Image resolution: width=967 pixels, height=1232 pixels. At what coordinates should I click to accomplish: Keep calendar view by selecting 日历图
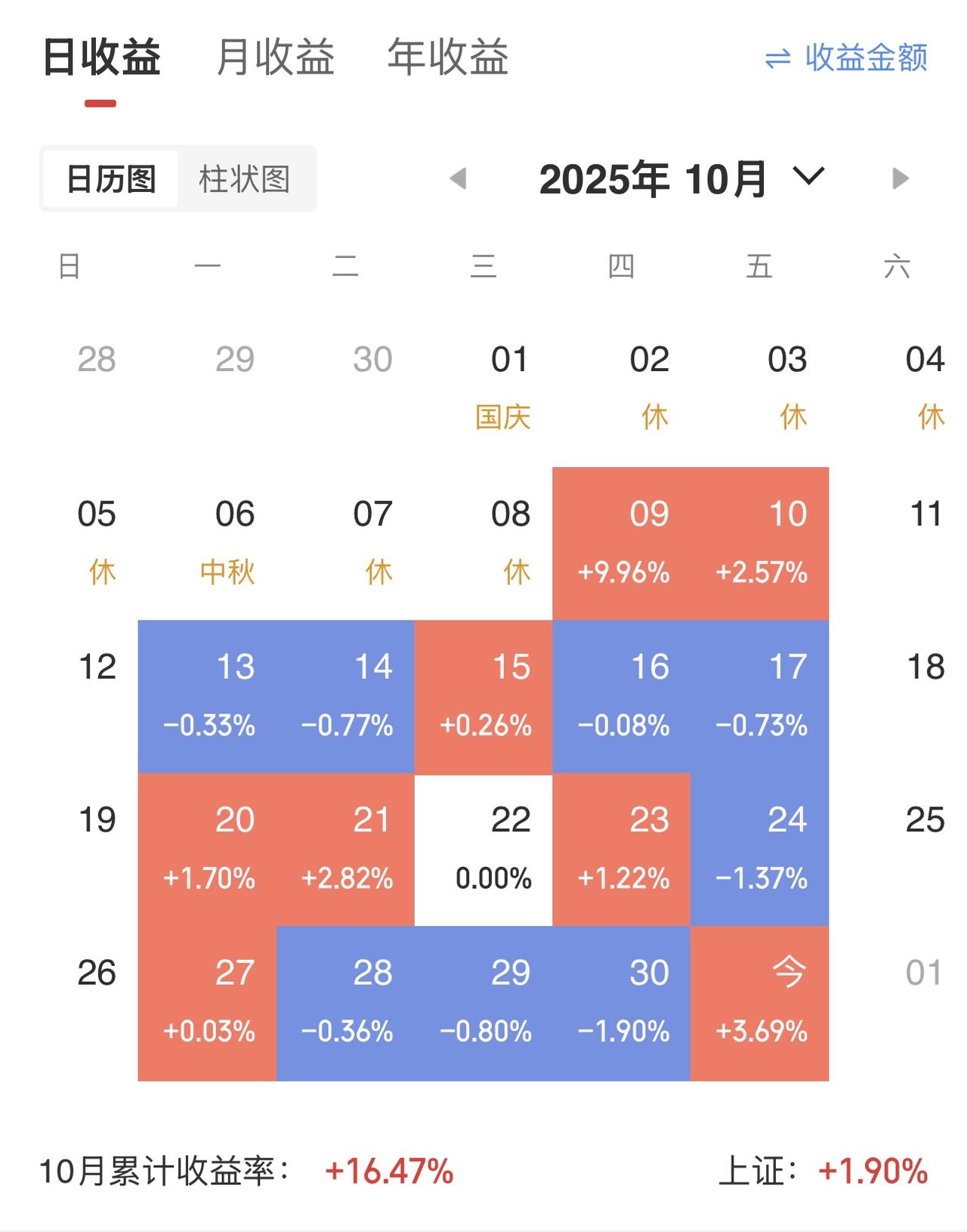point(110,178)
